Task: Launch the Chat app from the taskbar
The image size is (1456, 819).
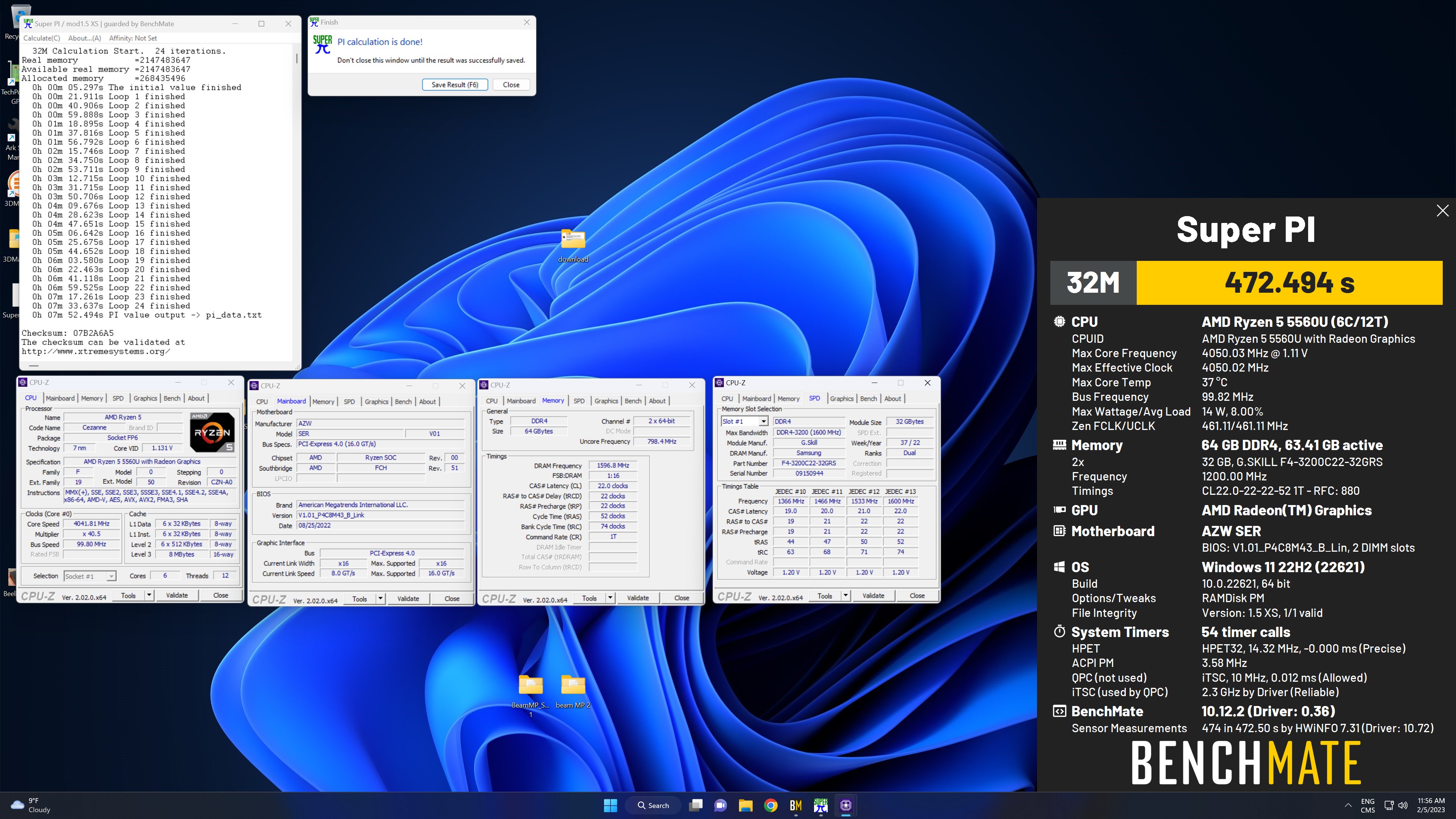Action: coord(720,805)
